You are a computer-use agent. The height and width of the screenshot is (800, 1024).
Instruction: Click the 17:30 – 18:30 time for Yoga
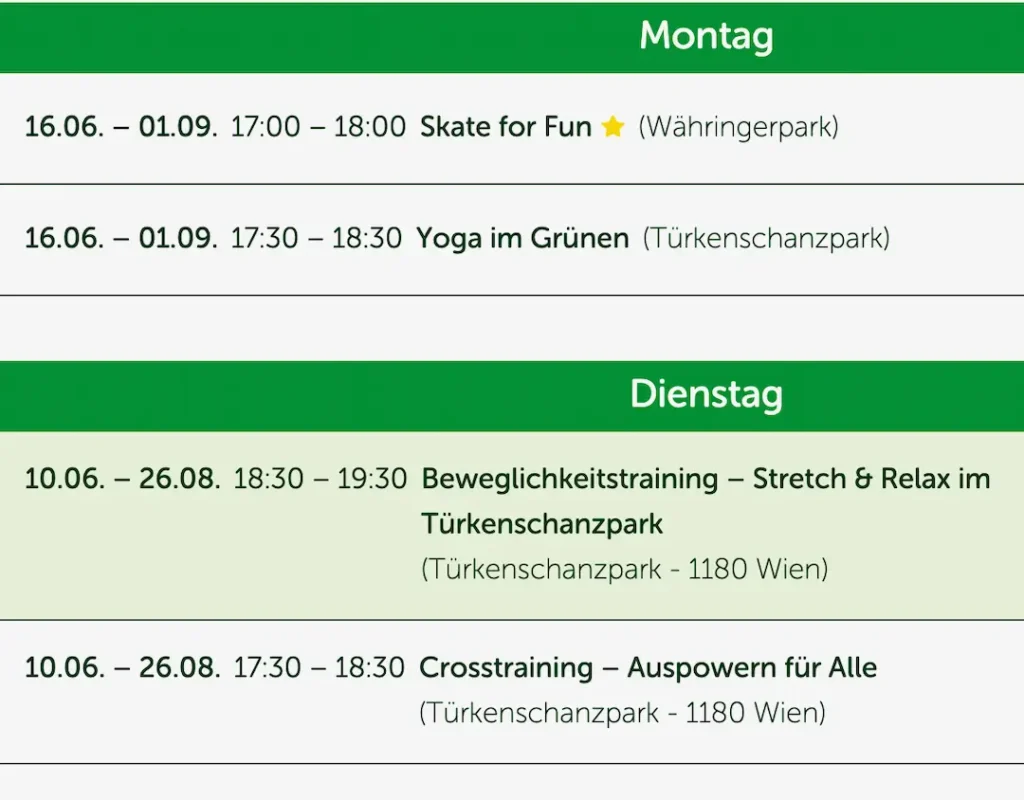tap(316, 238)
